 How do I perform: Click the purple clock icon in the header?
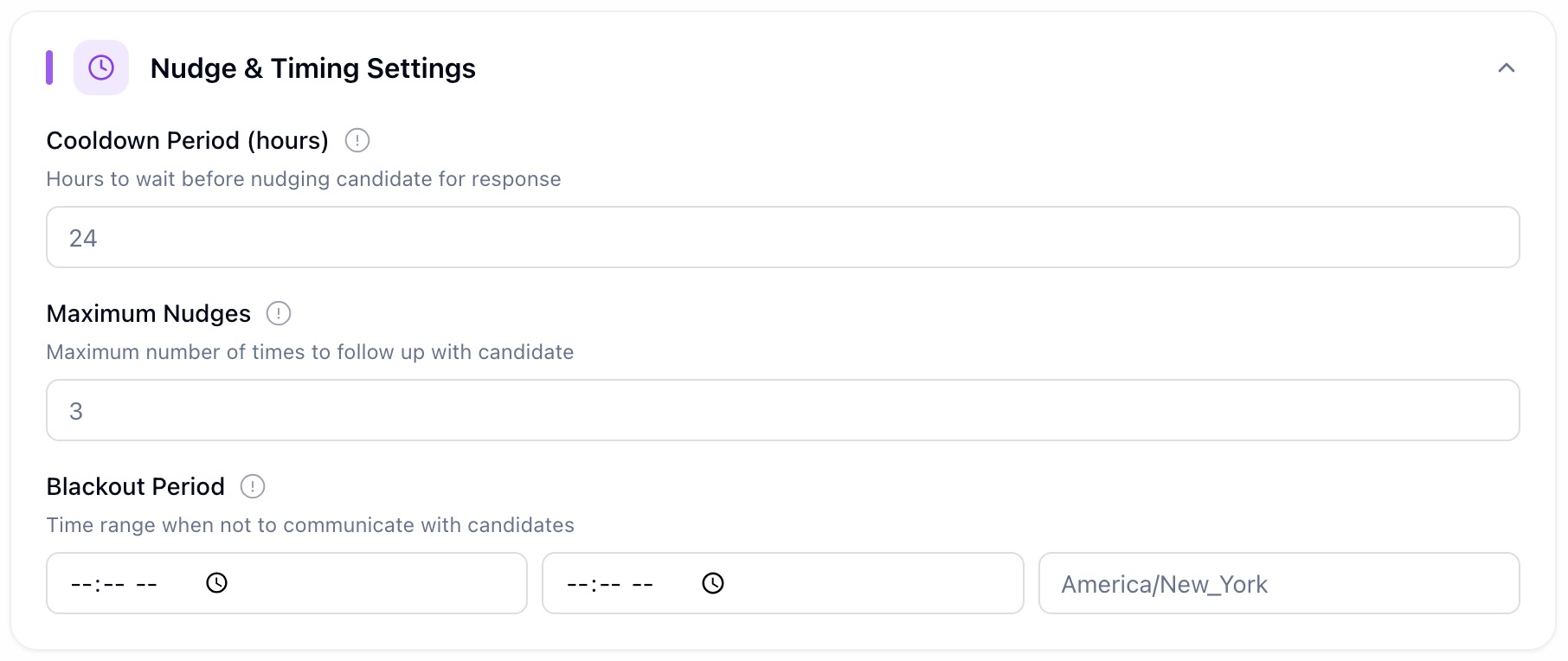(101, 67)
